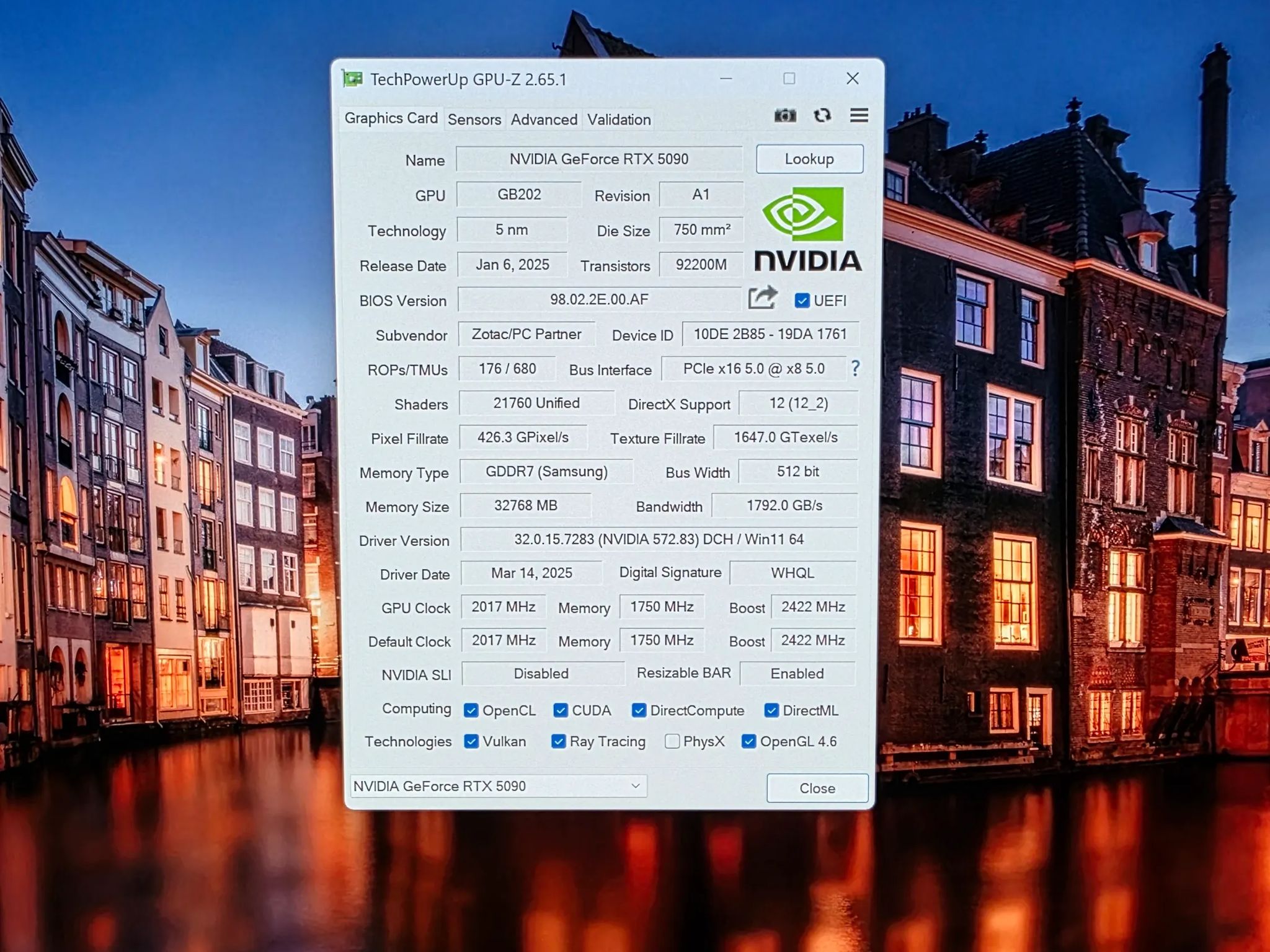Open the GPU selection dropdown
The image size is (1270, 952).
(x=499, y=786)
